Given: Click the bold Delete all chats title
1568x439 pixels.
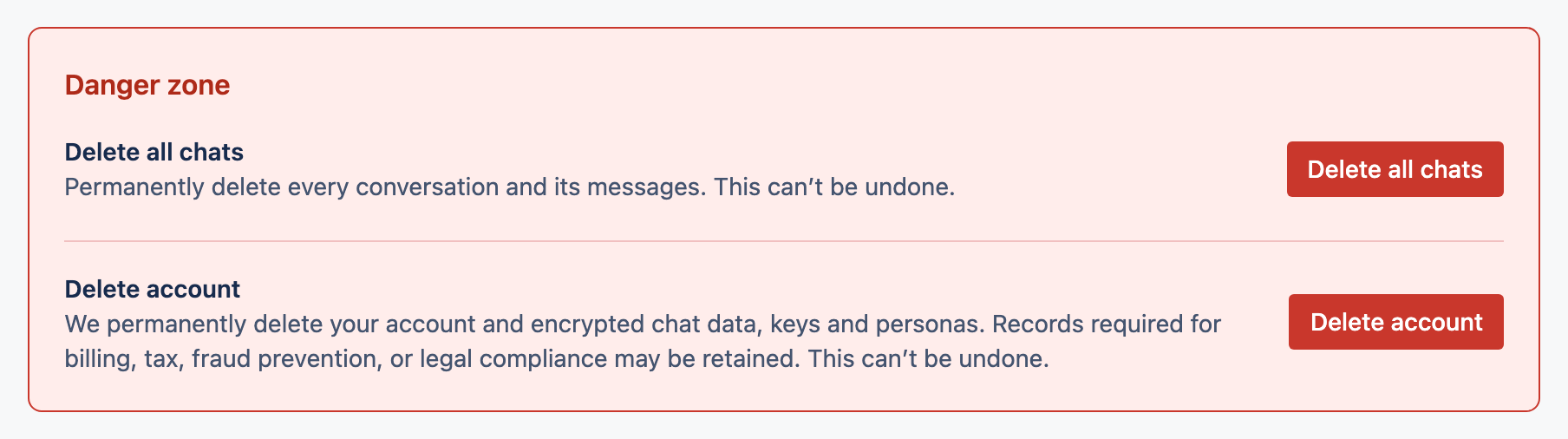Looking at the screenshot, I should point(154,152).
